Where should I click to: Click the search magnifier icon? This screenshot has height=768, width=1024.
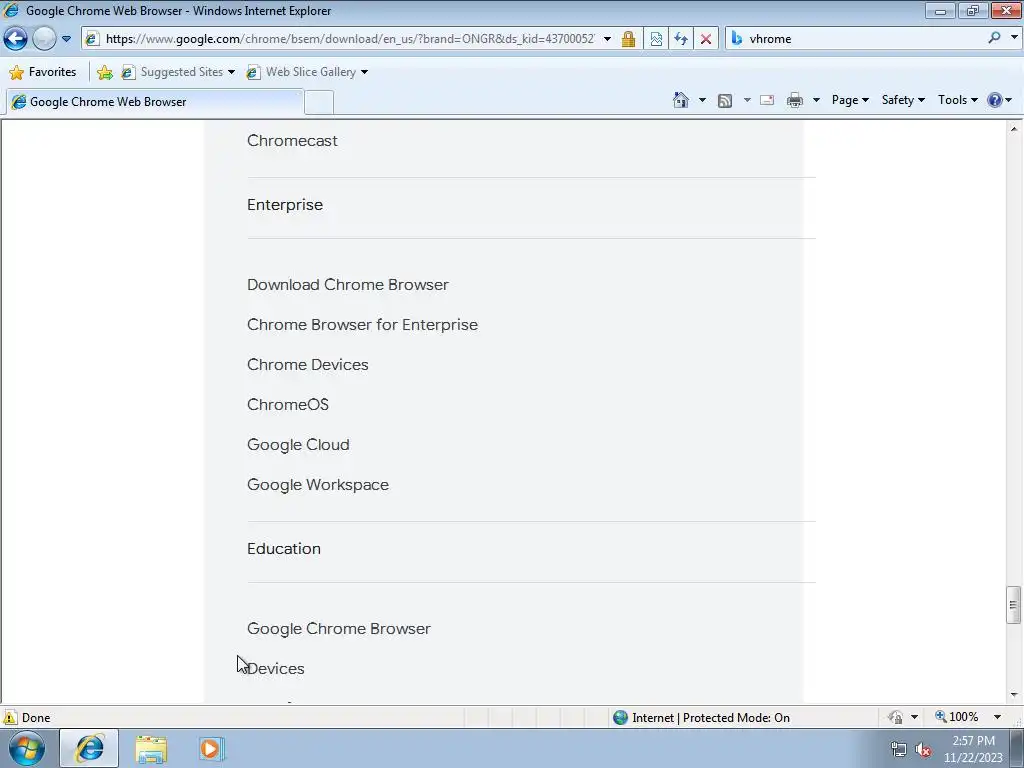coord(994,38)
